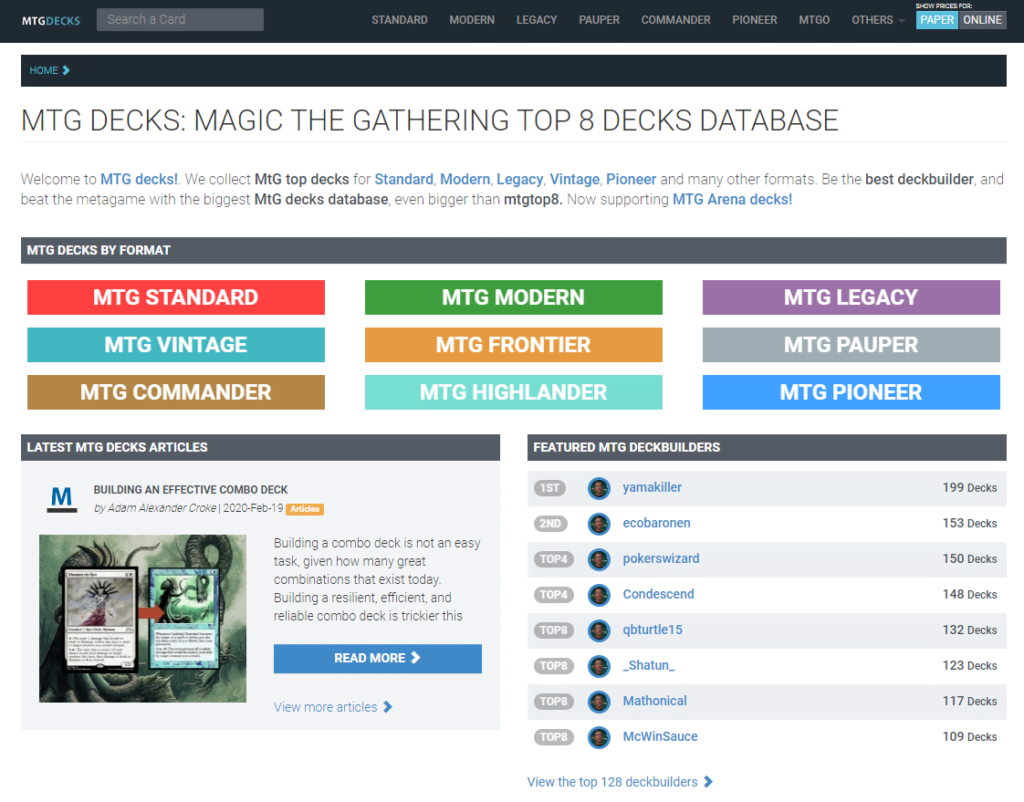Click the avatar next to ecobaronen
This screenshot has height=802, width=1024.
599,523
